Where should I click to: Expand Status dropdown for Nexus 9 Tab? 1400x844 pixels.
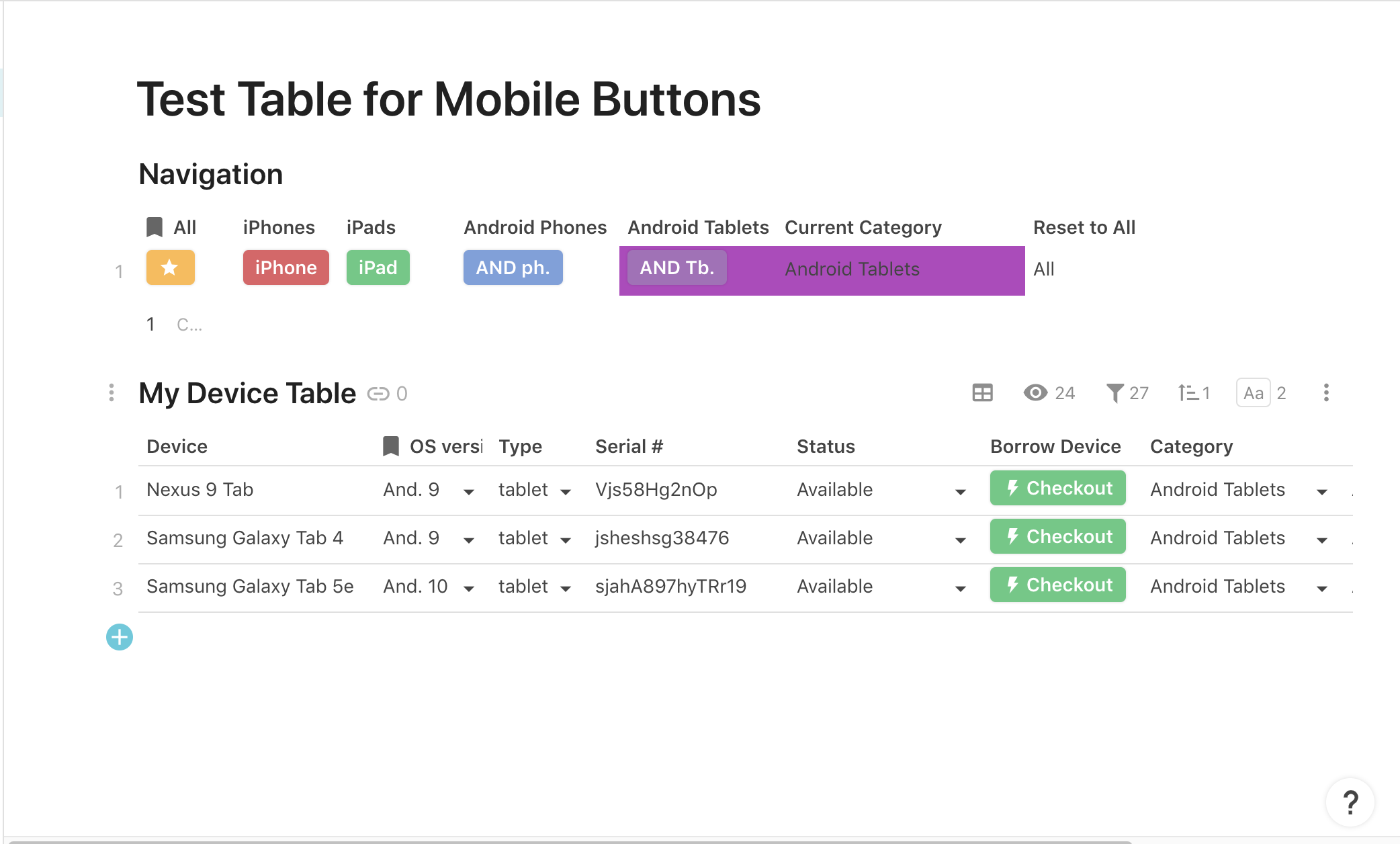pyautogui.click(x=960, y=492)
